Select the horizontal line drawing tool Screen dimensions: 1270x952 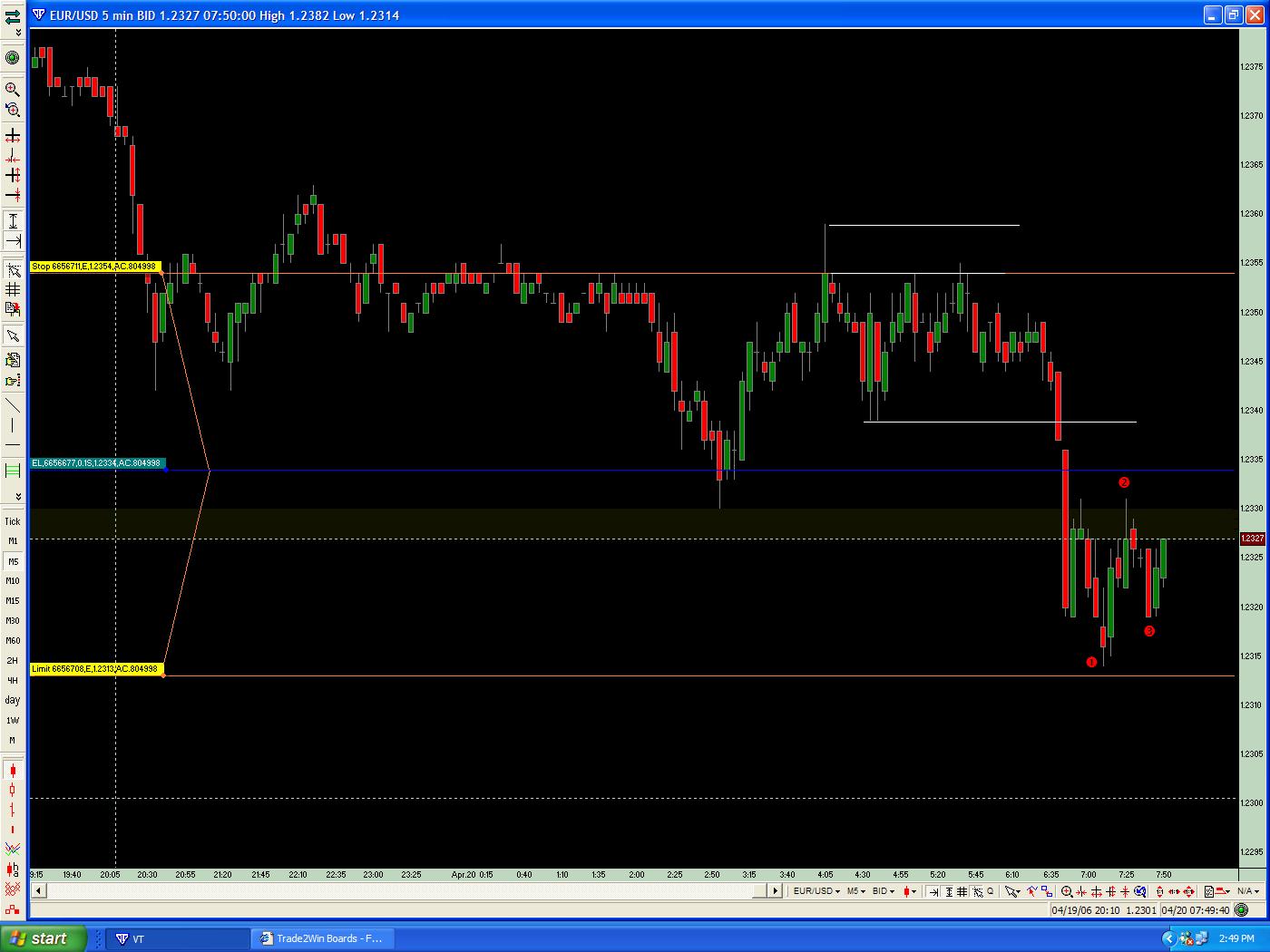[13, 445]
